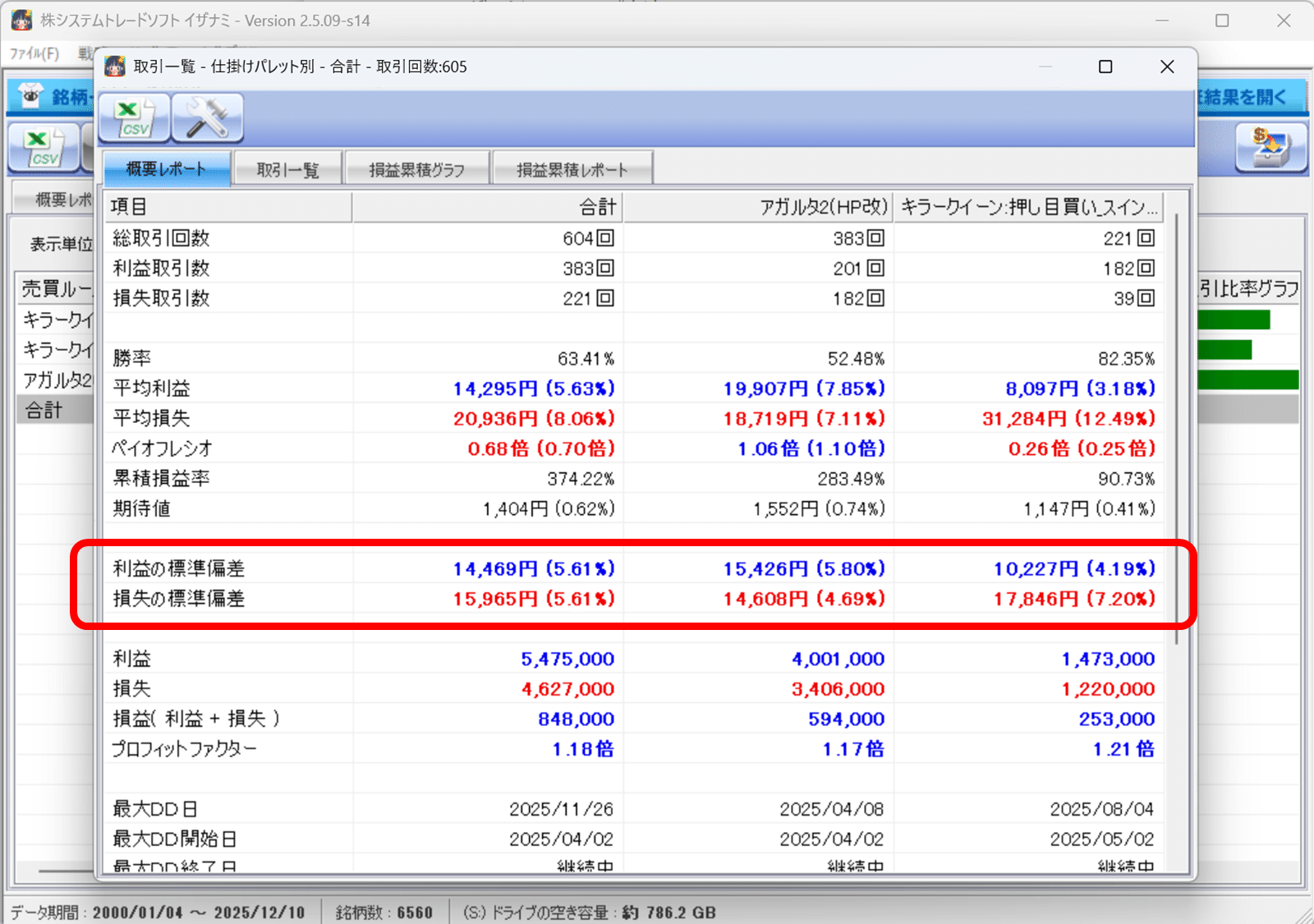This screenshot has width=1314, height=924.
Task: Select the 利益取引数 row label
Action: tap(161, 269)
